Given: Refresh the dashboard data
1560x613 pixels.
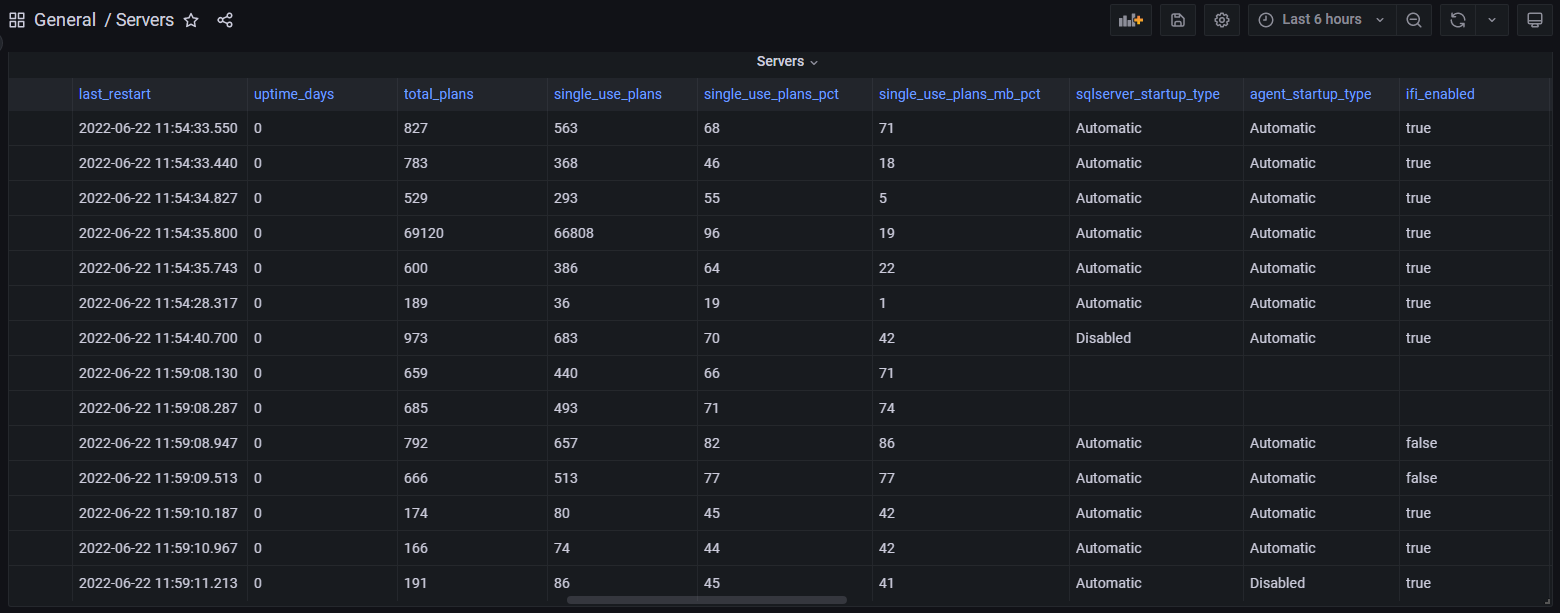Looking at the screenshot, I should tap(1457, 19).
